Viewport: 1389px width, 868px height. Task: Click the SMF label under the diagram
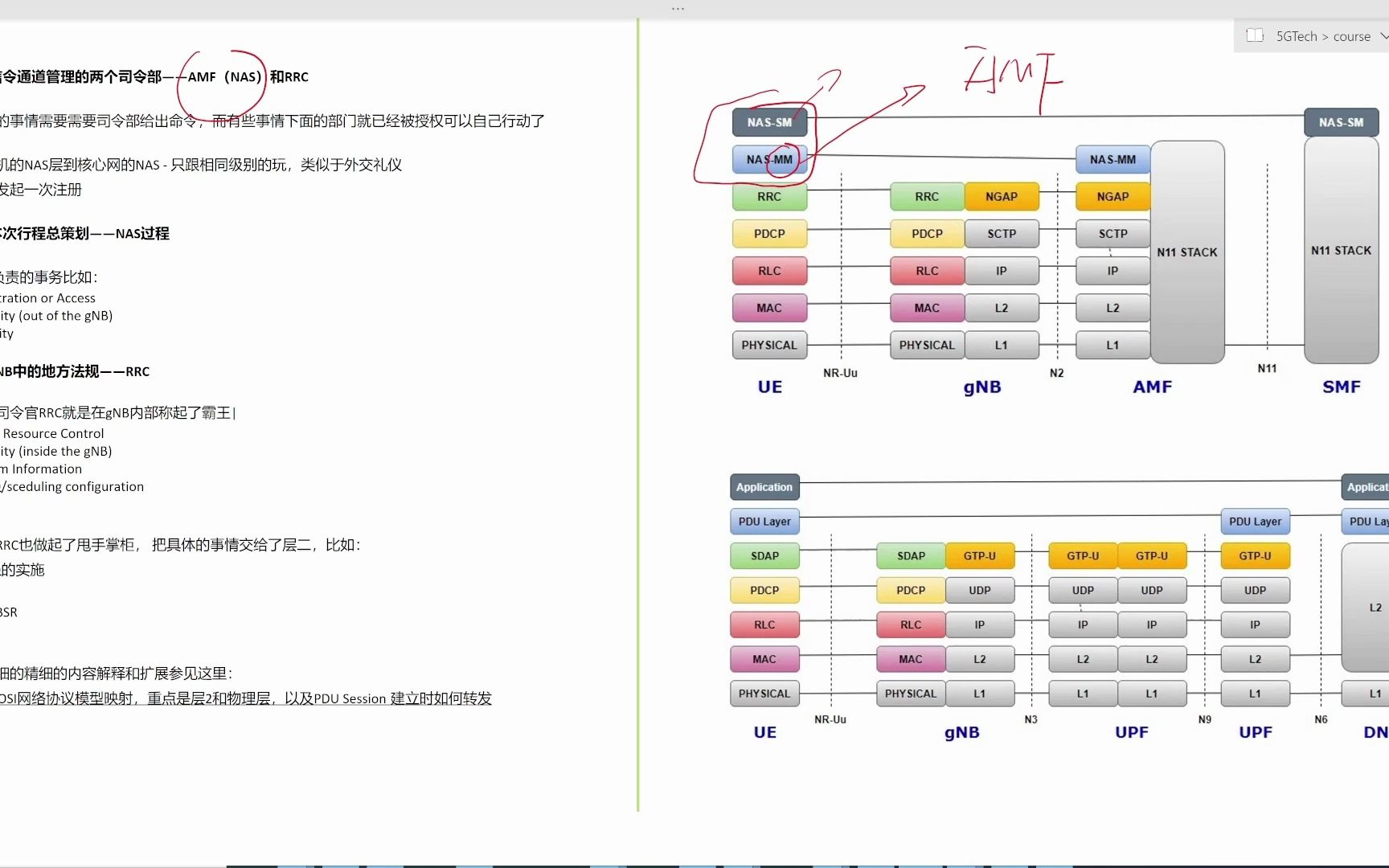point(1342,387)
